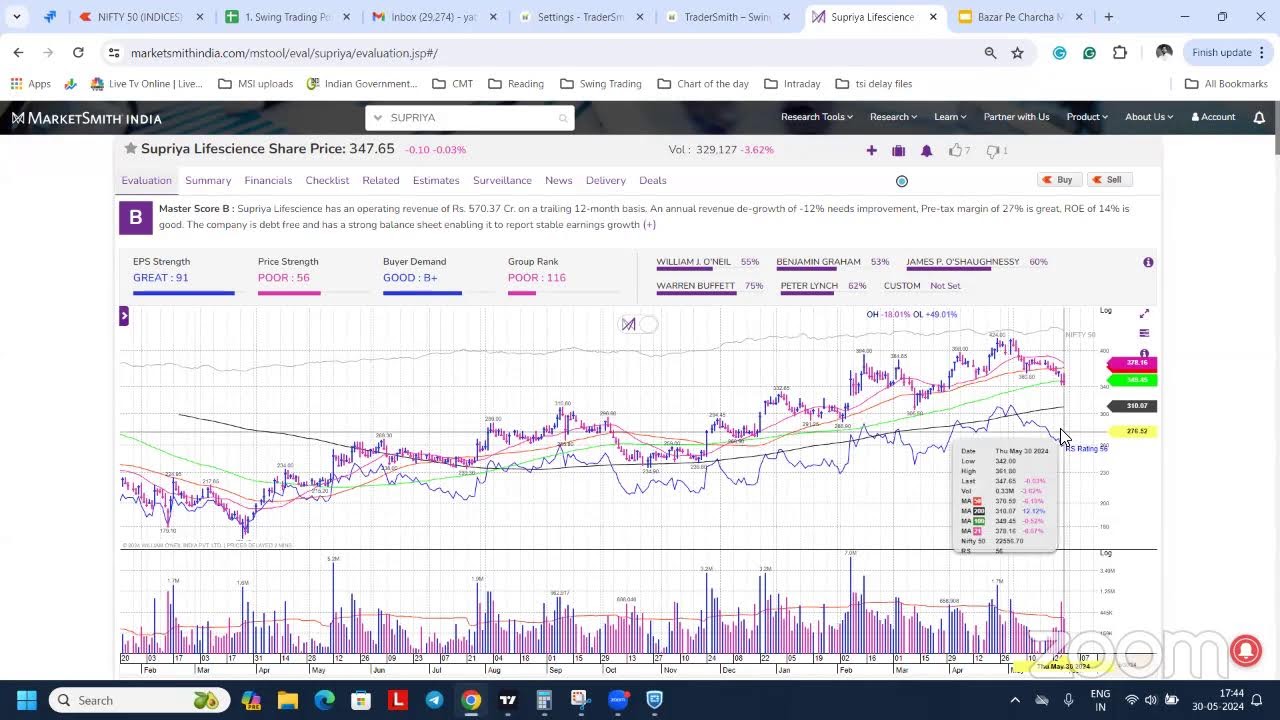Click yellow 276.52 price tag
Viewport: 1280px width, 720px height.
coord(1134,431)
